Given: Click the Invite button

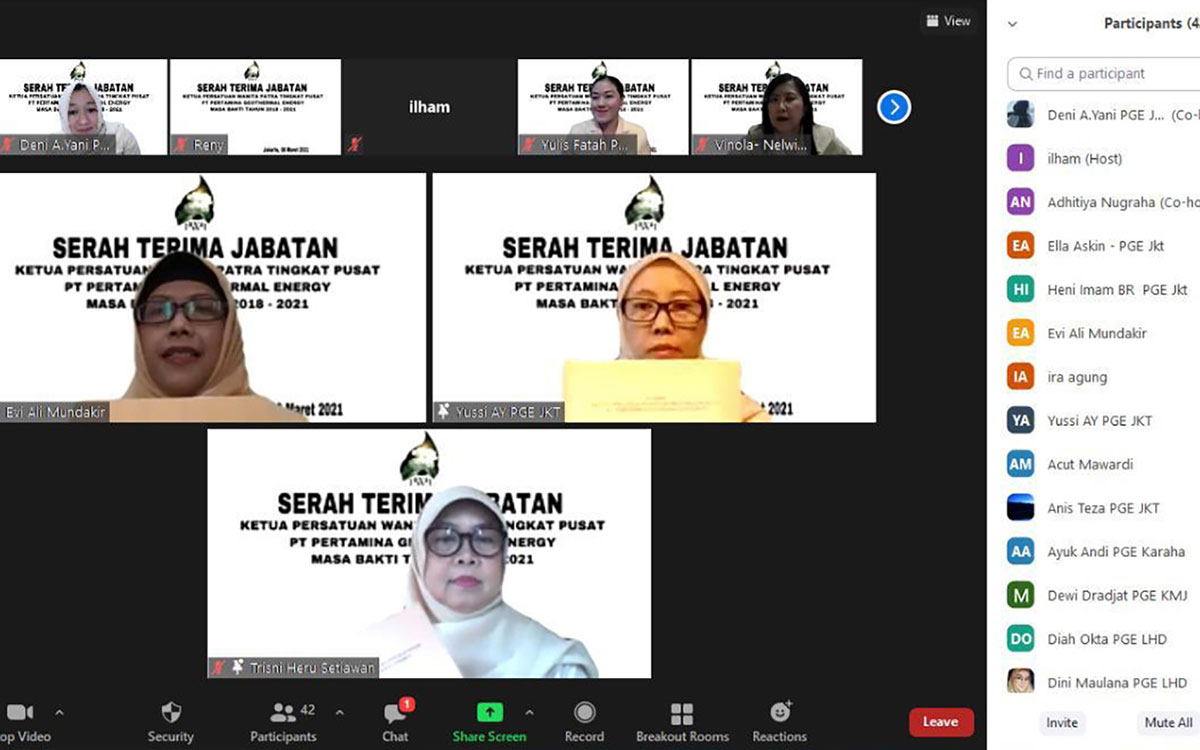Looking at the screenshot, I should tap(1062, 722).
